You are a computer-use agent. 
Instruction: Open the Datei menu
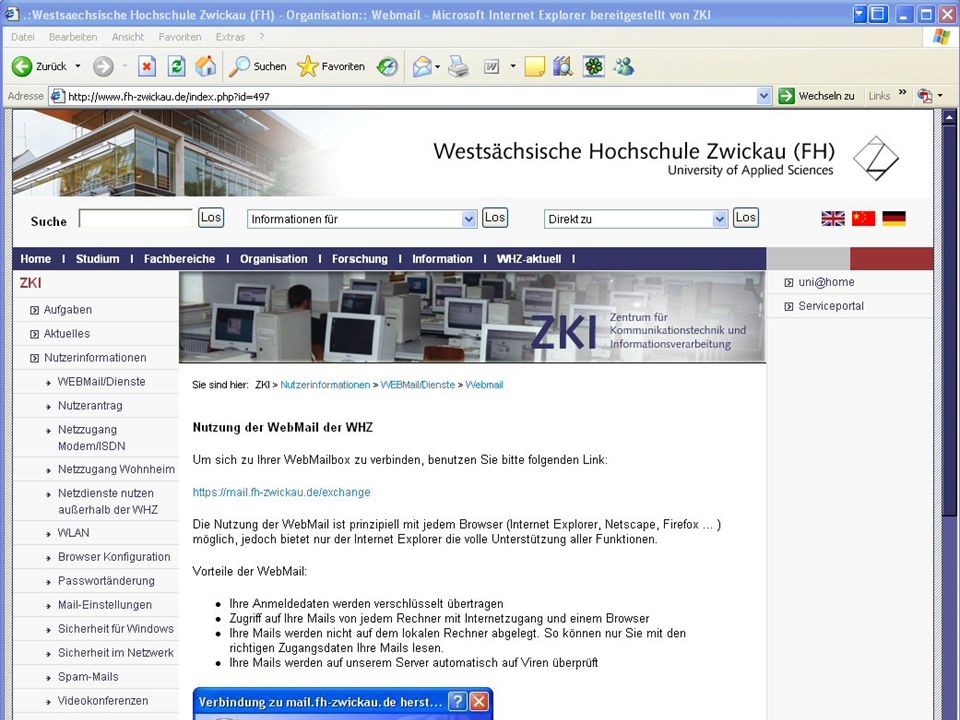click(23, 37)
